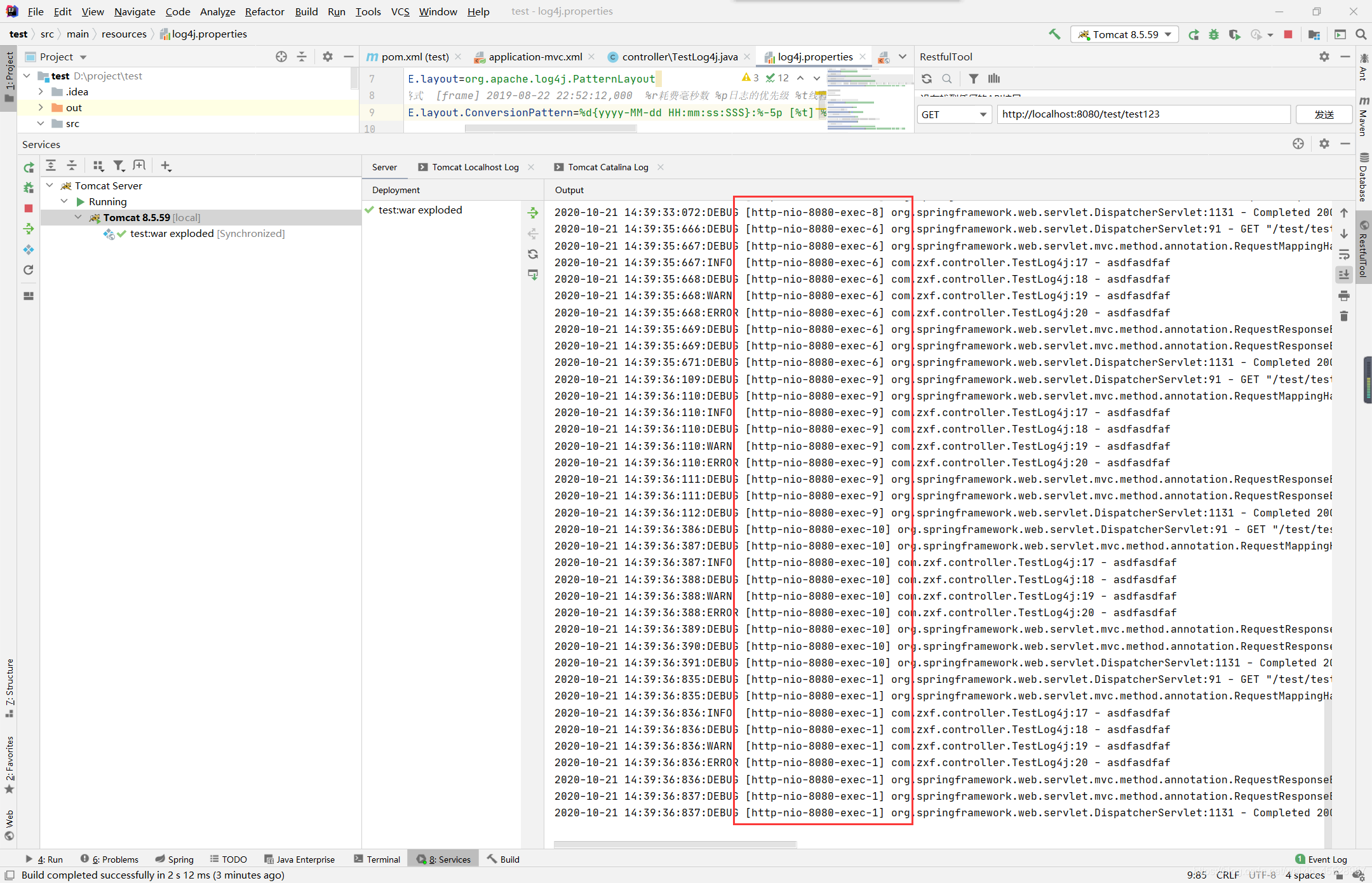The image size is (1372, 883).
Task: Toggle Soft-Wrap in Output panel
Action: (1343, 254)
